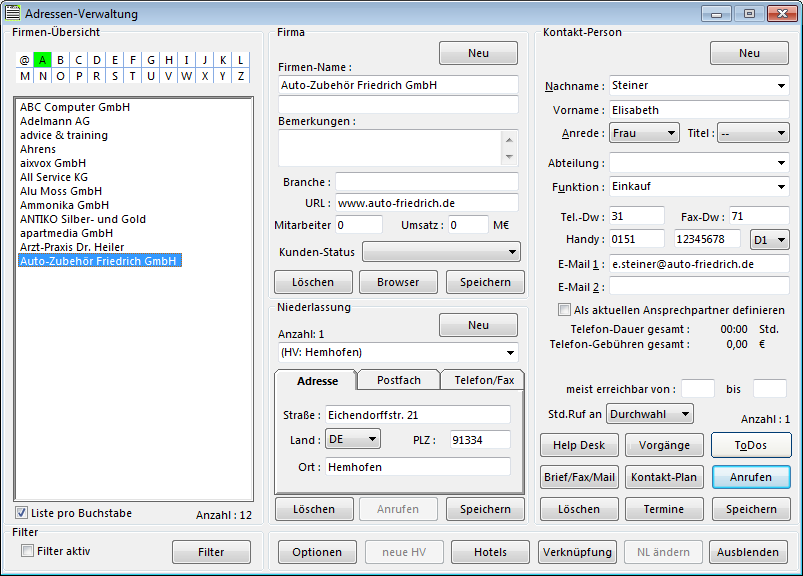Switch to the Postfach tab
The width and height of the screenshot is (803, 576).
[x=398, y=380]
